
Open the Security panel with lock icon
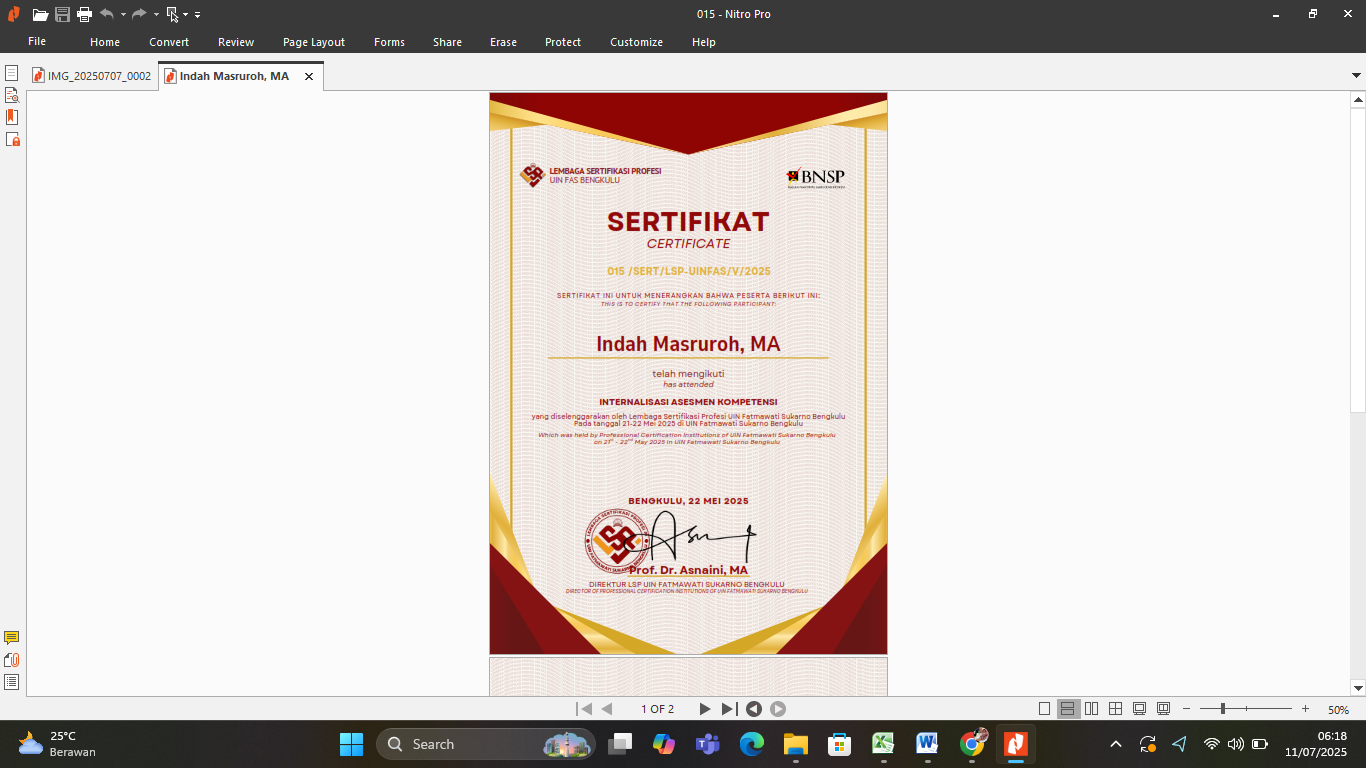(12, 139)
